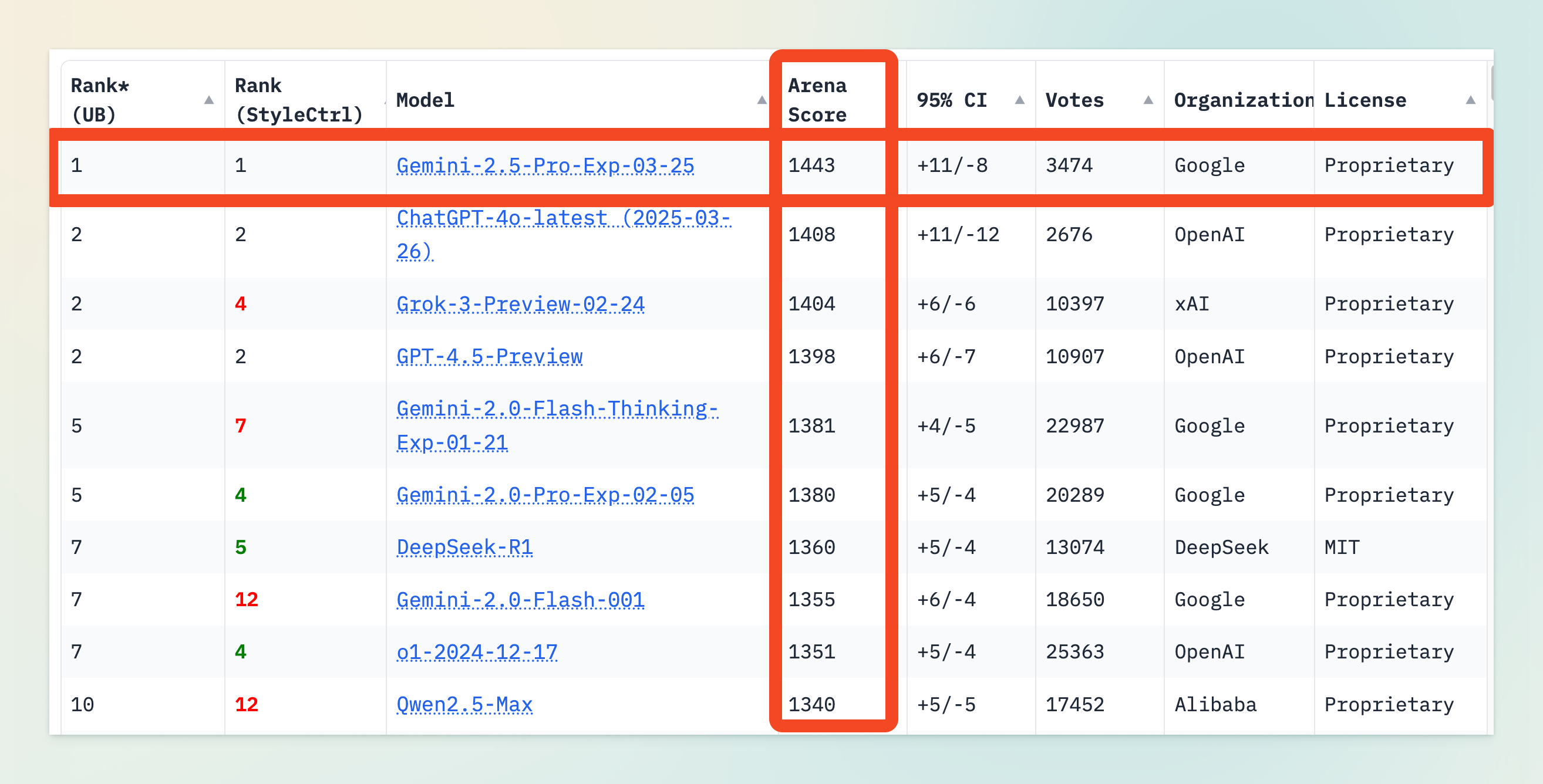Open the Gemini-2.5-Pro-Exp-03-25 model link
Image resolution: width=1543 pixels, height=784 pixels.
(545, 165)
